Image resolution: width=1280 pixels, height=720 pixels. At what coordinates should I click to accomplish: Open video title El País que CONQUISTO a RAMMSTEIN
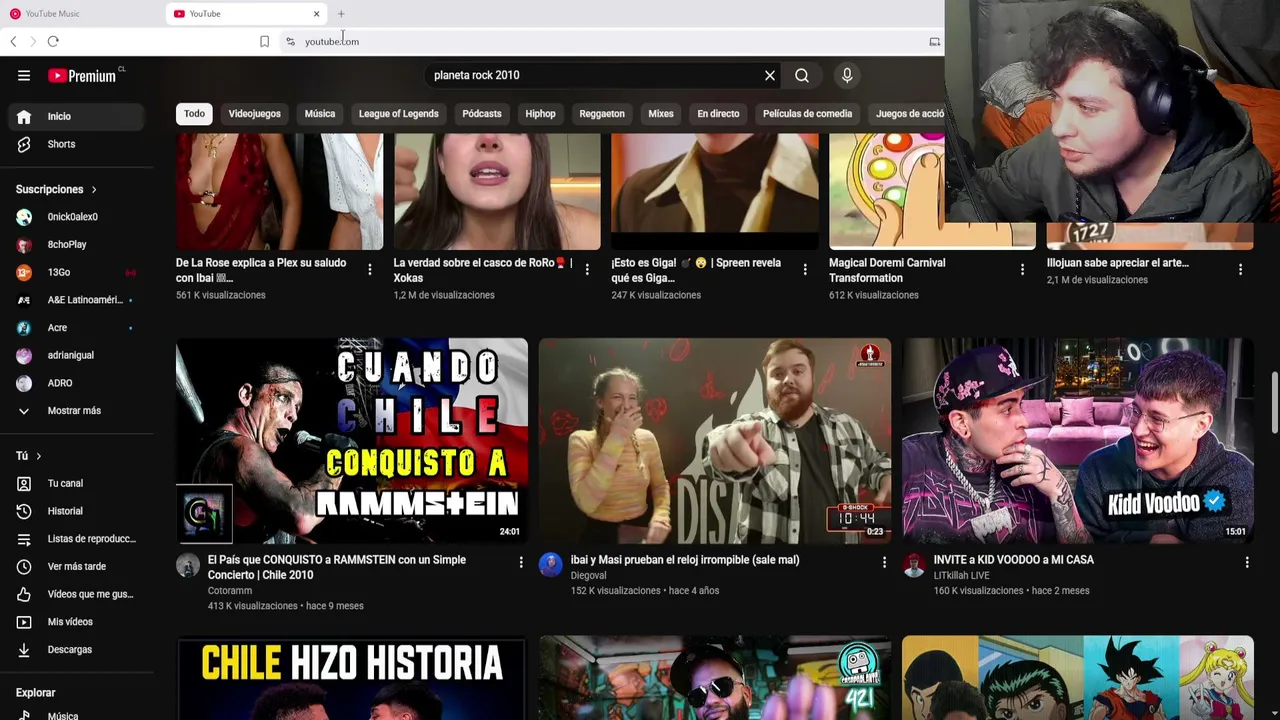click(x=337, y=567)
